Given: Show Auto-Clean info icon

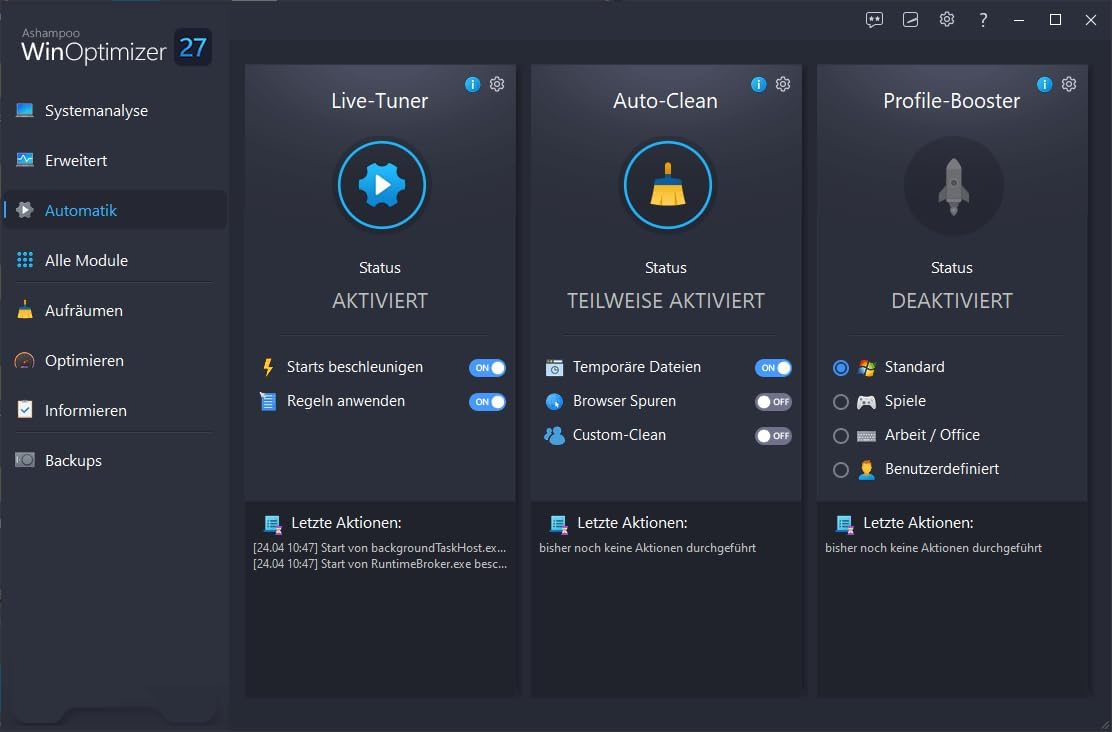Looking at the screenshot, I should point(758,84).
